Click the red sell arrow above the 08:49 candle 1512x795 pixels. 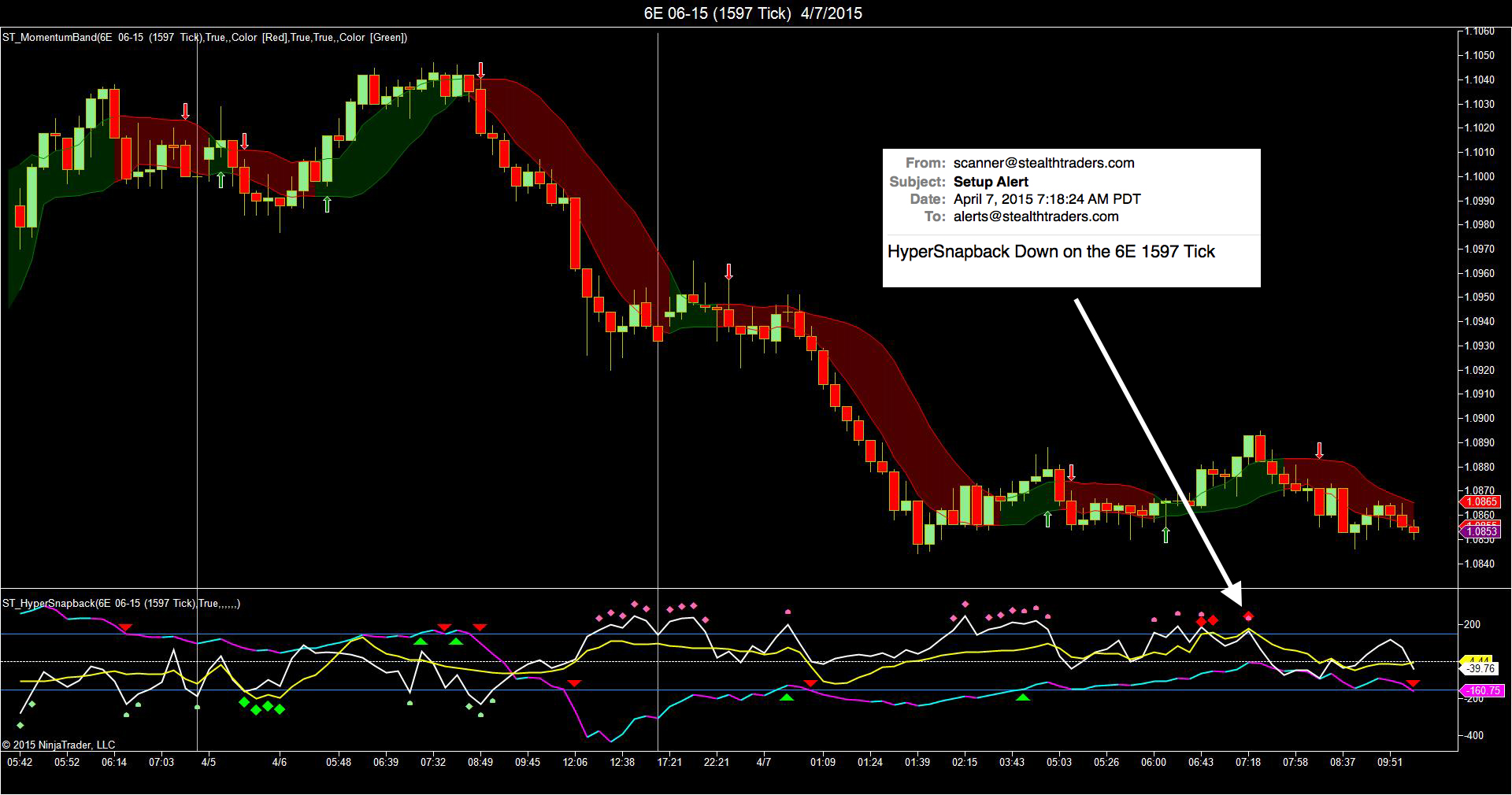480,70
